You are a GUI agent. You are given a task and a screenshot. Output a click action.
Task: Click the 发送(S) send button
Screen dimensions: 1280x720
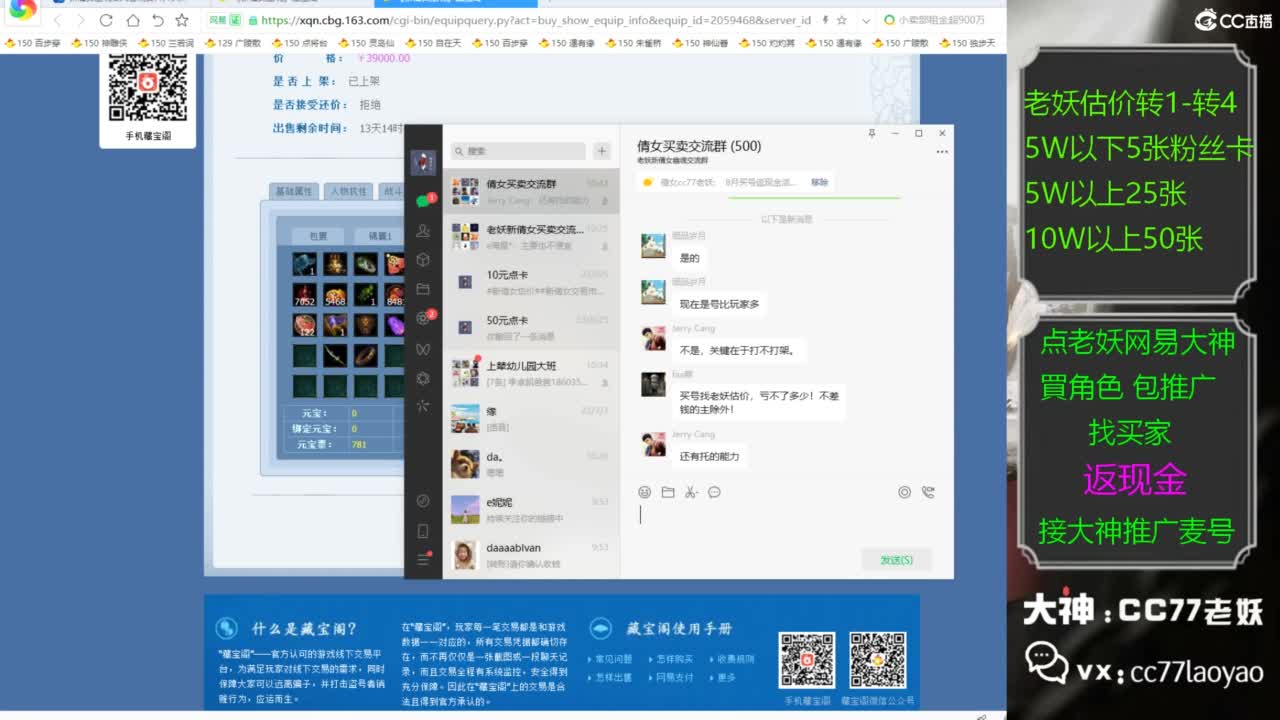coord(897,558)
